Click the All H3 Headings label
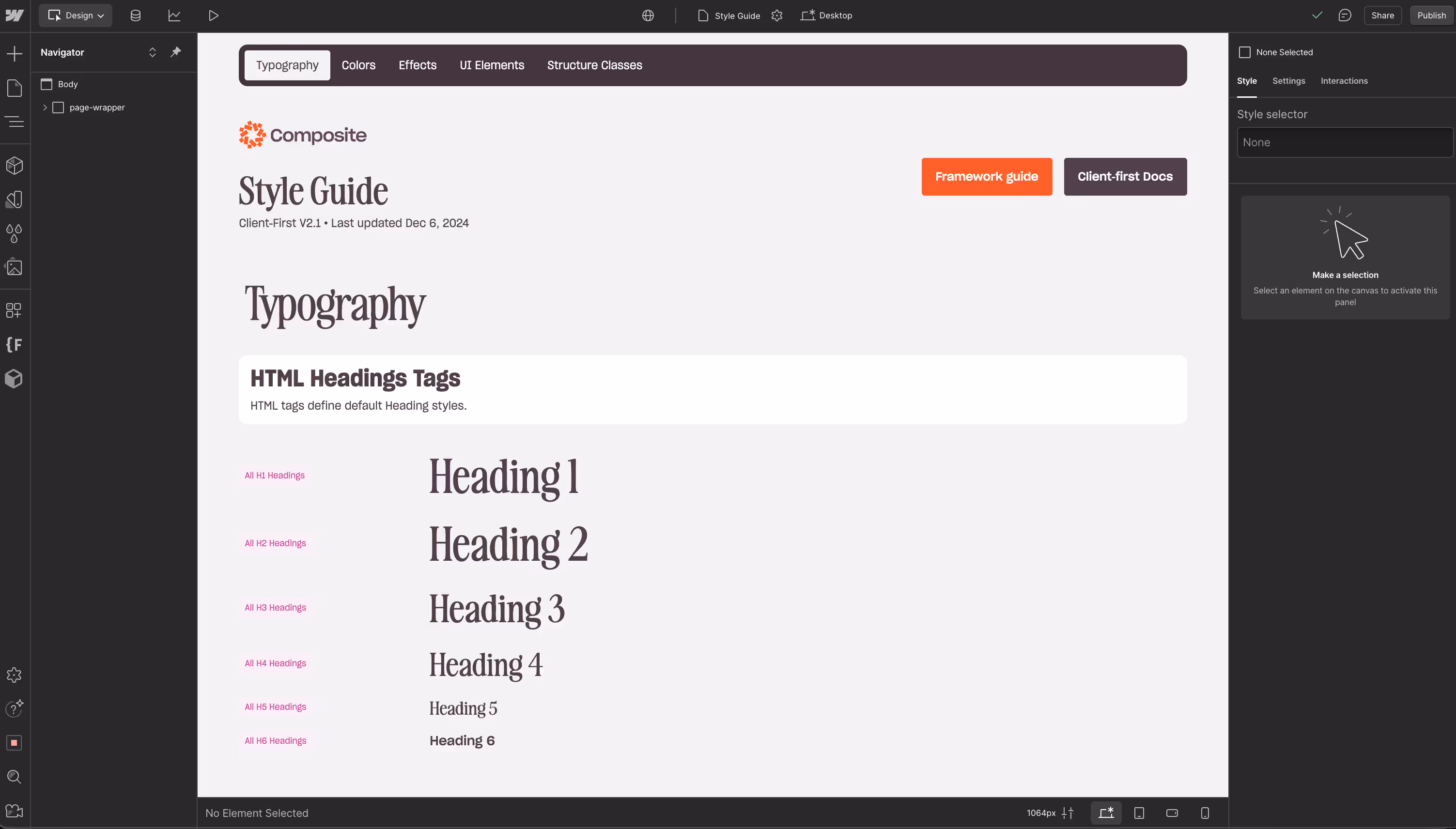This screenshot has width=1456, height=829. click(275, 608)
